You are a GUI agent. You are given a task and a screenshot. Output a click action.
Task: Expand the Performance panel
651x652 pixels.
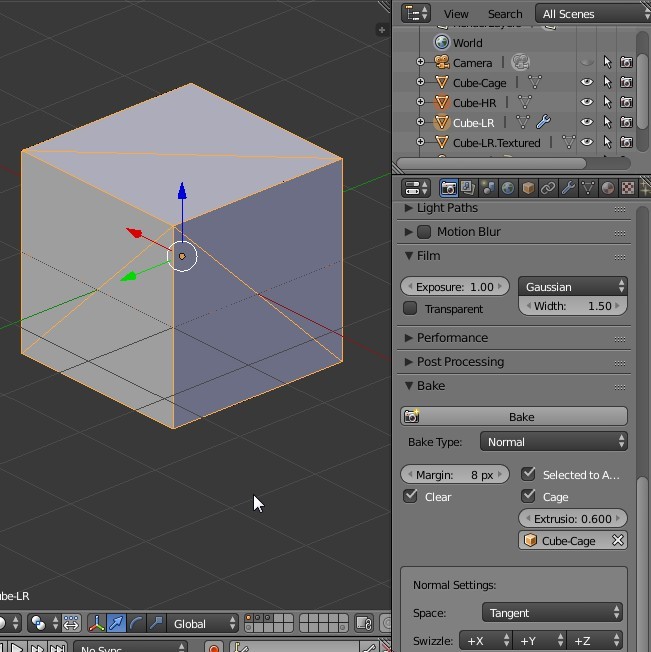451,338
